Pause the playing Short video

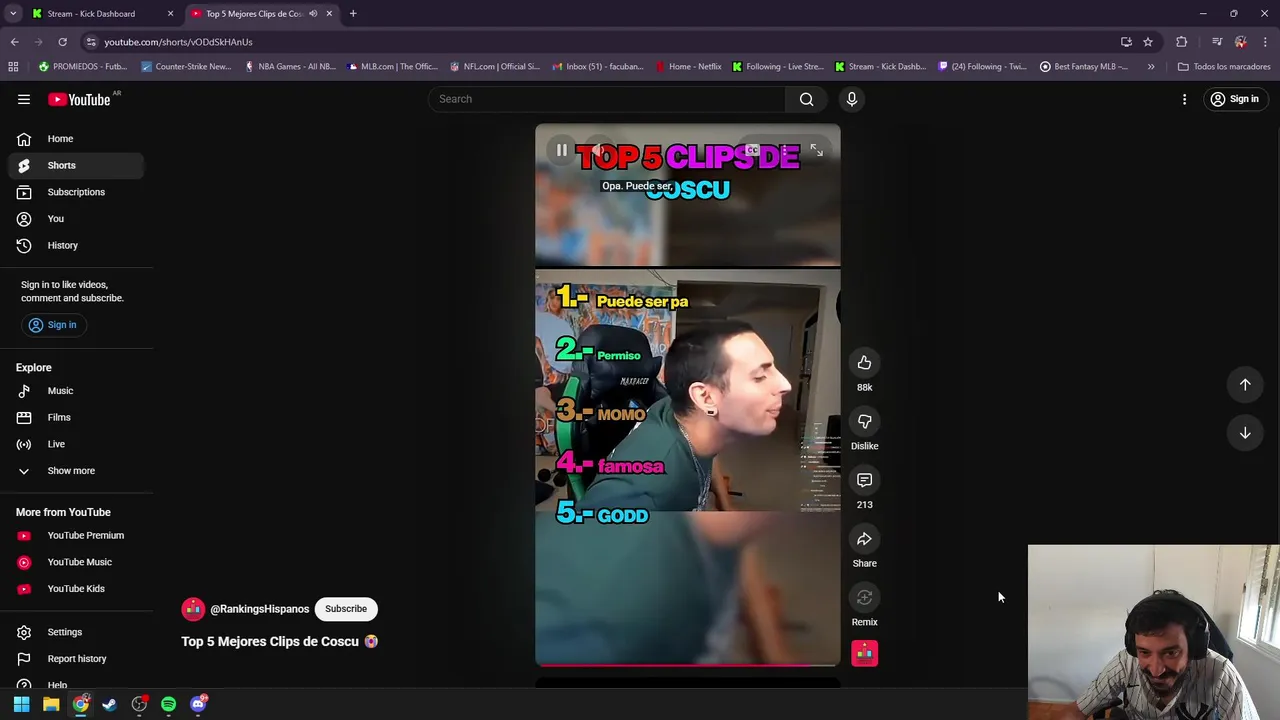click(x=562, y=151)
